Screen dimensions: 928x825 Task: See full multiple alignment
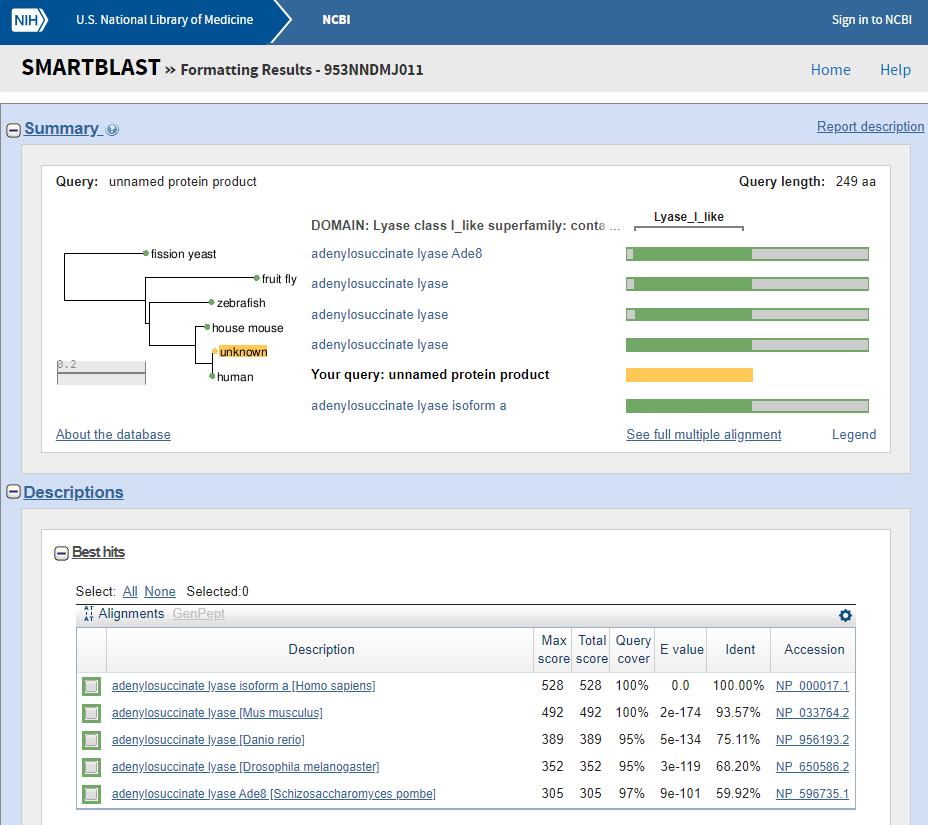coord(704,434)
